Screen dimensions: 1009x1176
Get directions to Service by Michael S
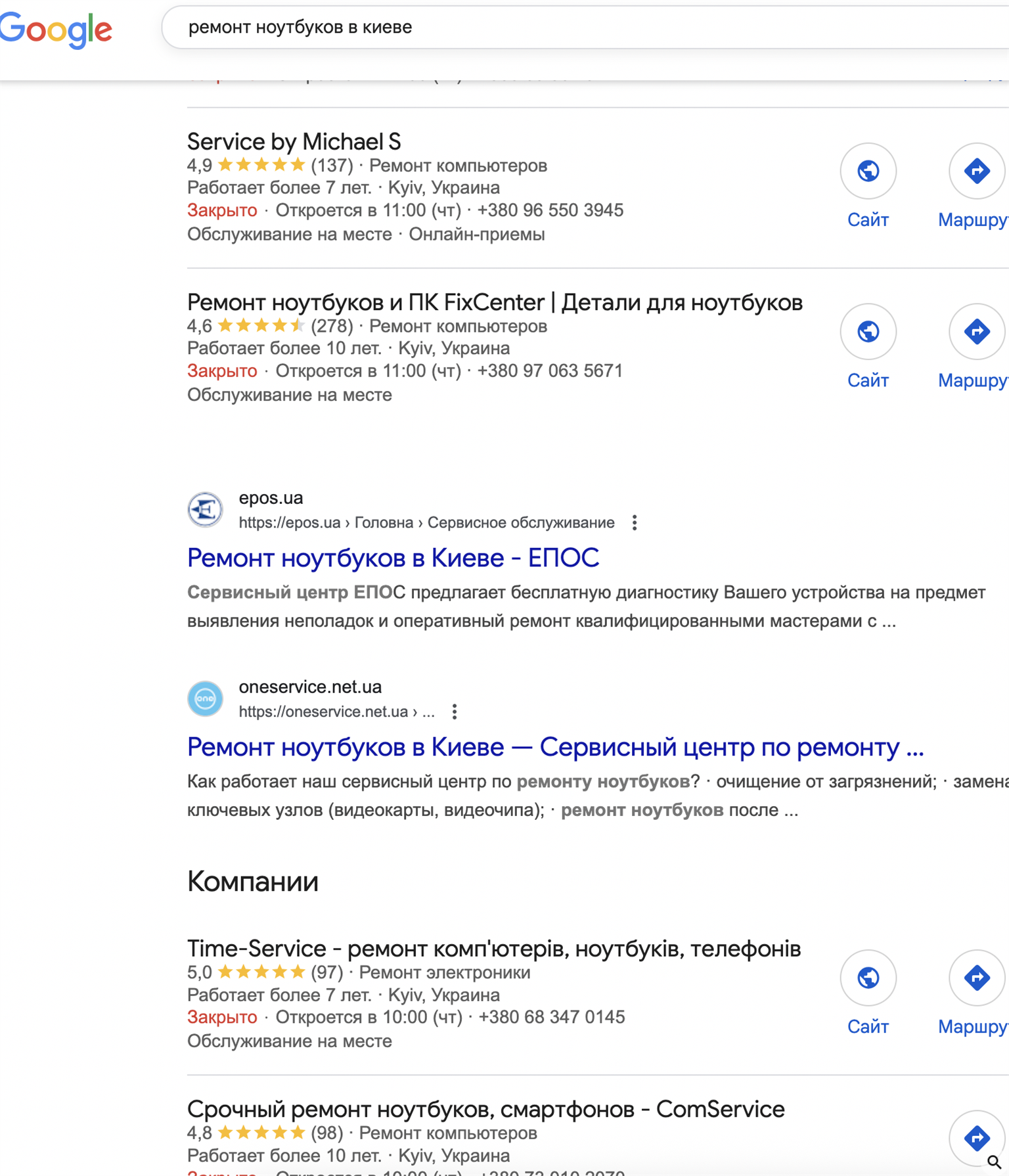[x=976, y=171]
